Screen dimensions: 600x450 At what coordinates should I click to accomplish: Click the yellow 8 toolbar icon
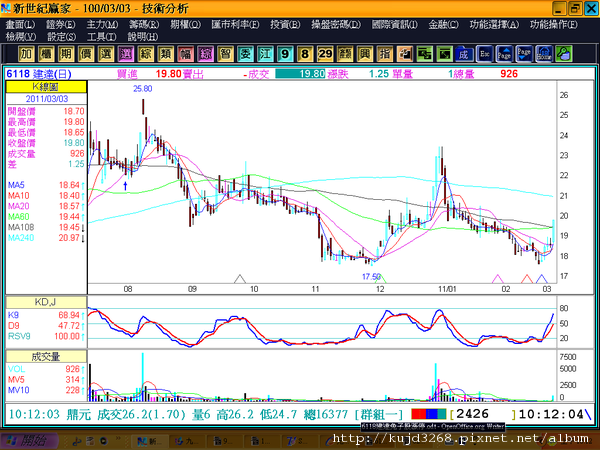tap(305, 54)
